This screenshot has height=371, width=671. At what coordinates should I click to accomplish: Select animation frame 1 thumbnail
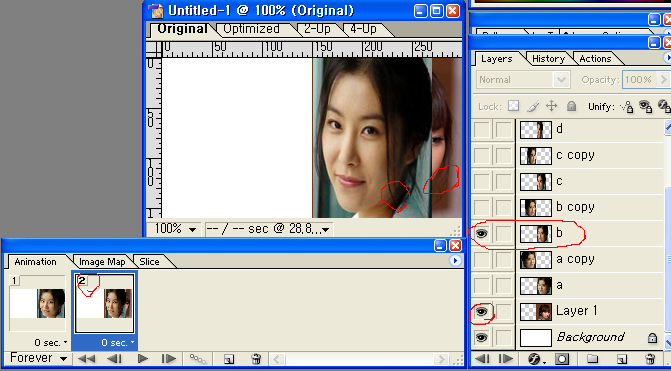[38, 303]
